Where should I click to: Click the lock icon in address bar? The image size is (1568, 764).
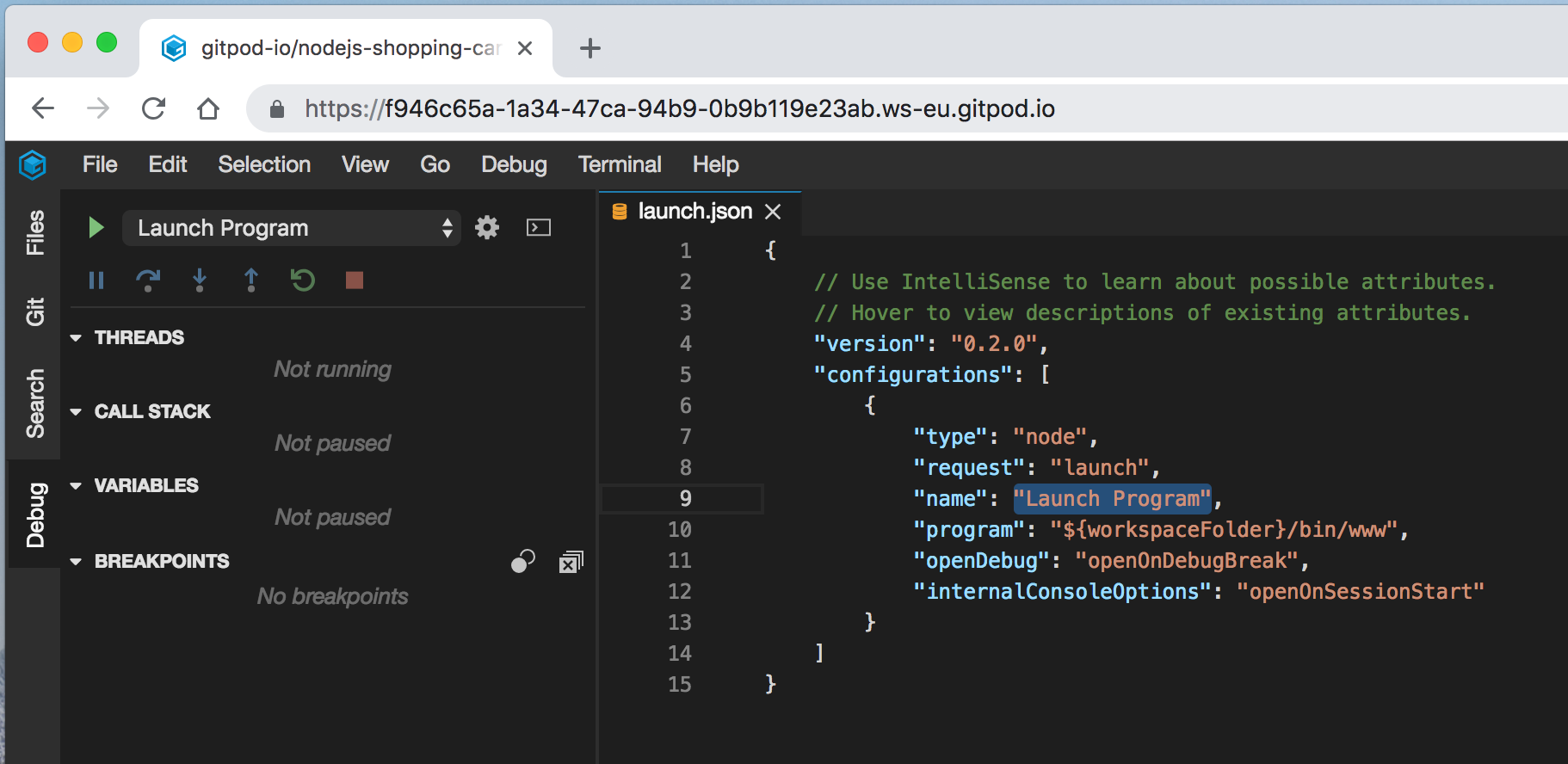277,108
